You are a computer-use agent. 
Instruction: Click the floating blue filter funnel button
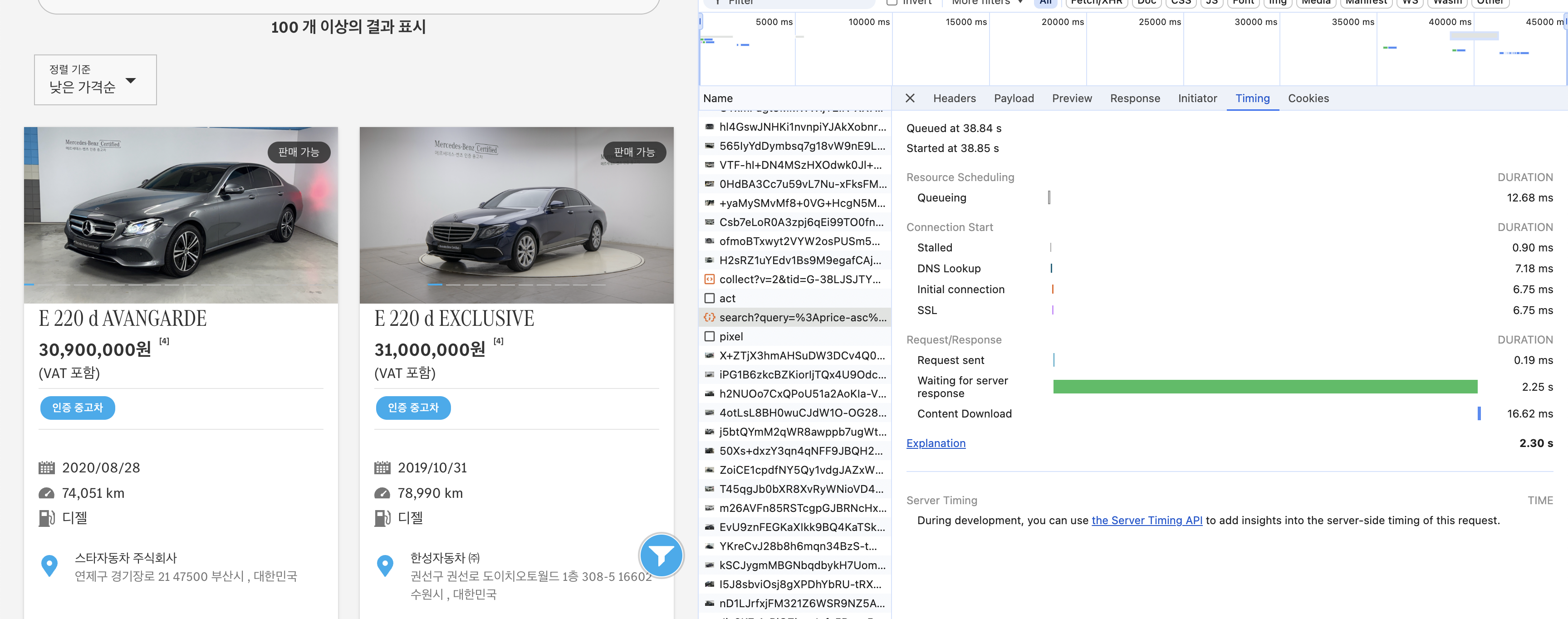[661, 555]
